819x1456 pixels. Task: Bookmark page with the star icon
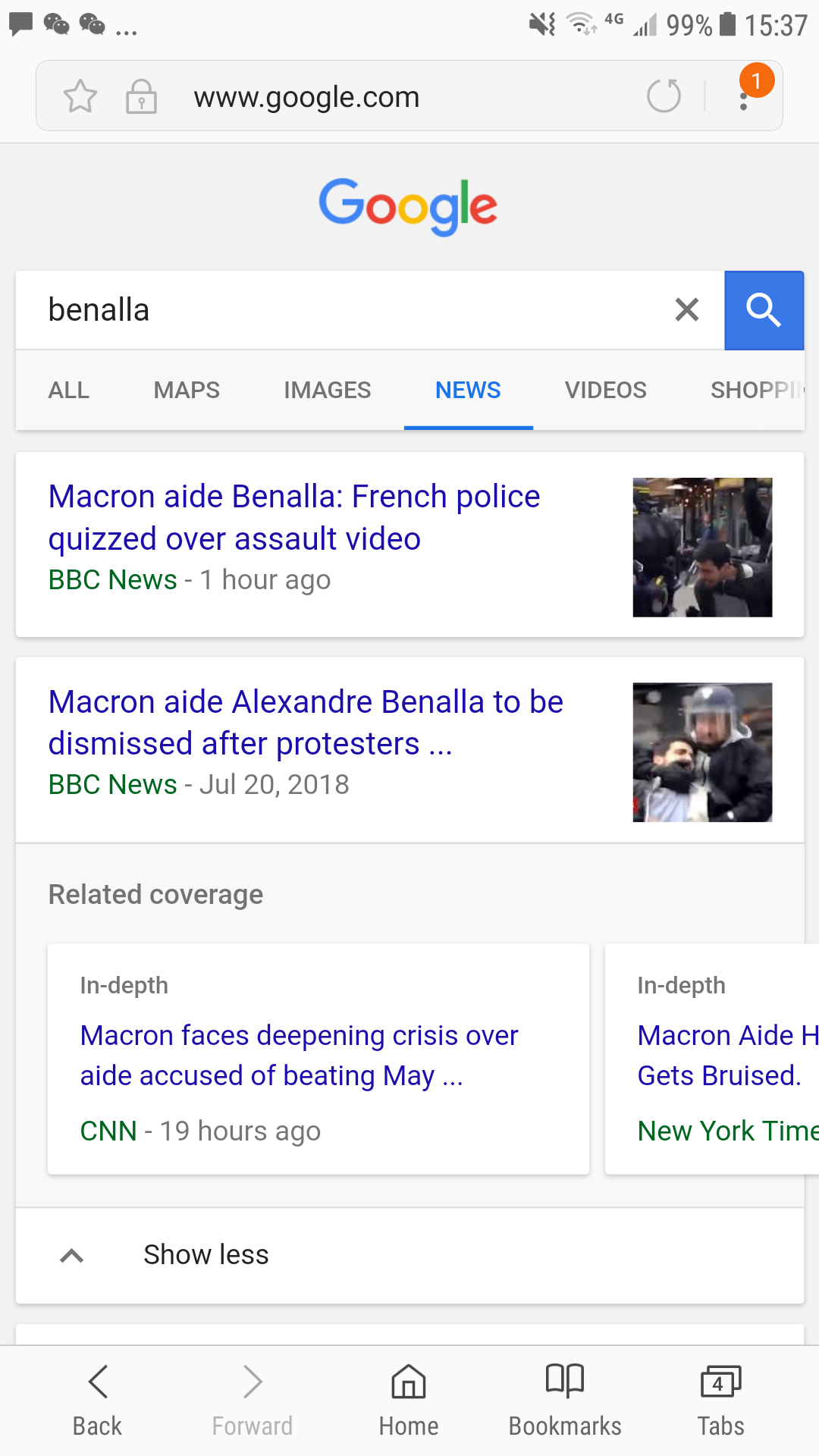80,96
